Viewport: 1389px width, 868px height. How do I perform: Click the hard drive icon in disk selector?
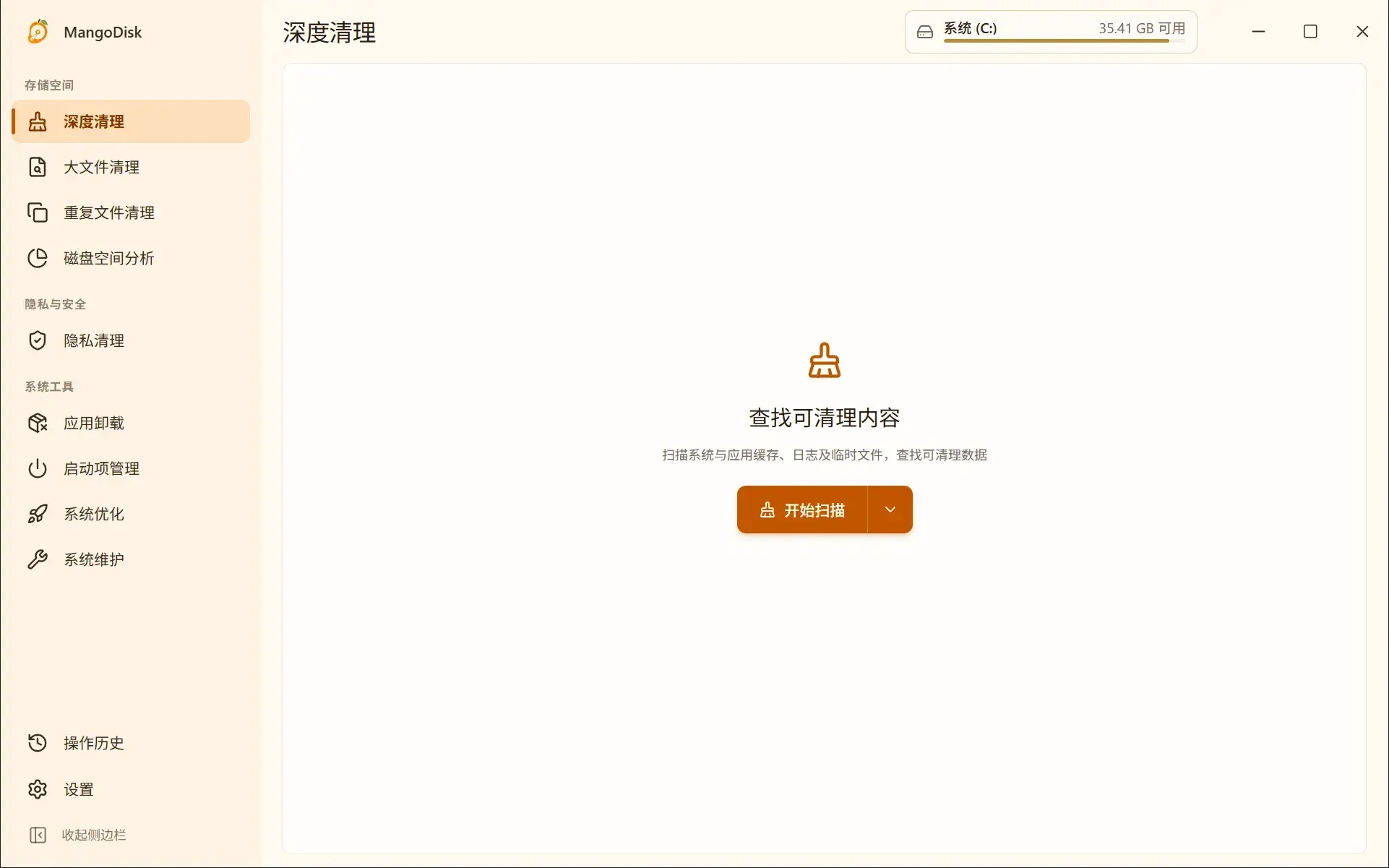[x=925, y=32]
